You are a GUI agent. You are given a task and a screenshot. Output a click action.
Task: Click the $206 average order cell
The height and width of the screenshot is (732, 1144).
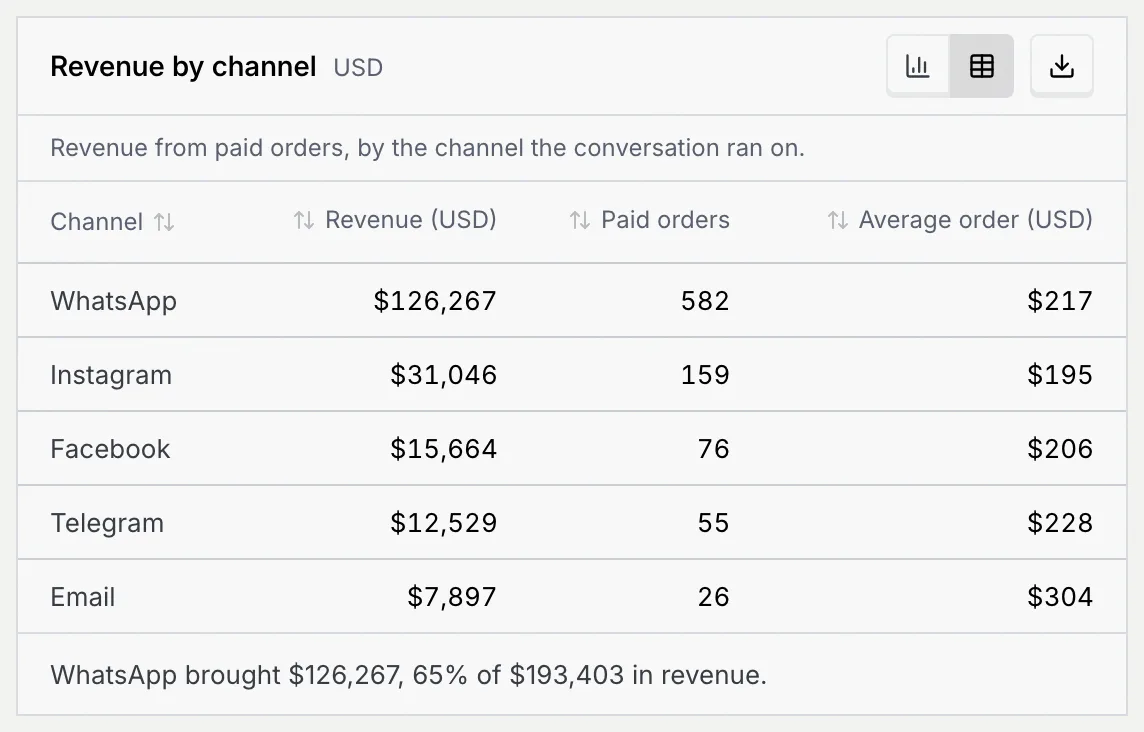click(1059, 449)
